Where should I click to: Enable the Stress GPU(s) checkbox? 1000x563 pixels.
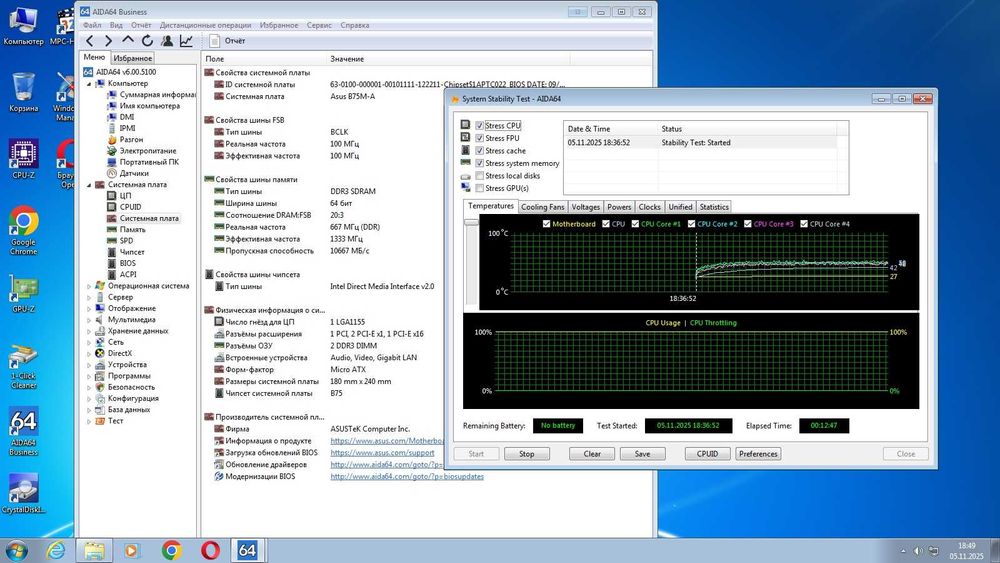[480, 188]
